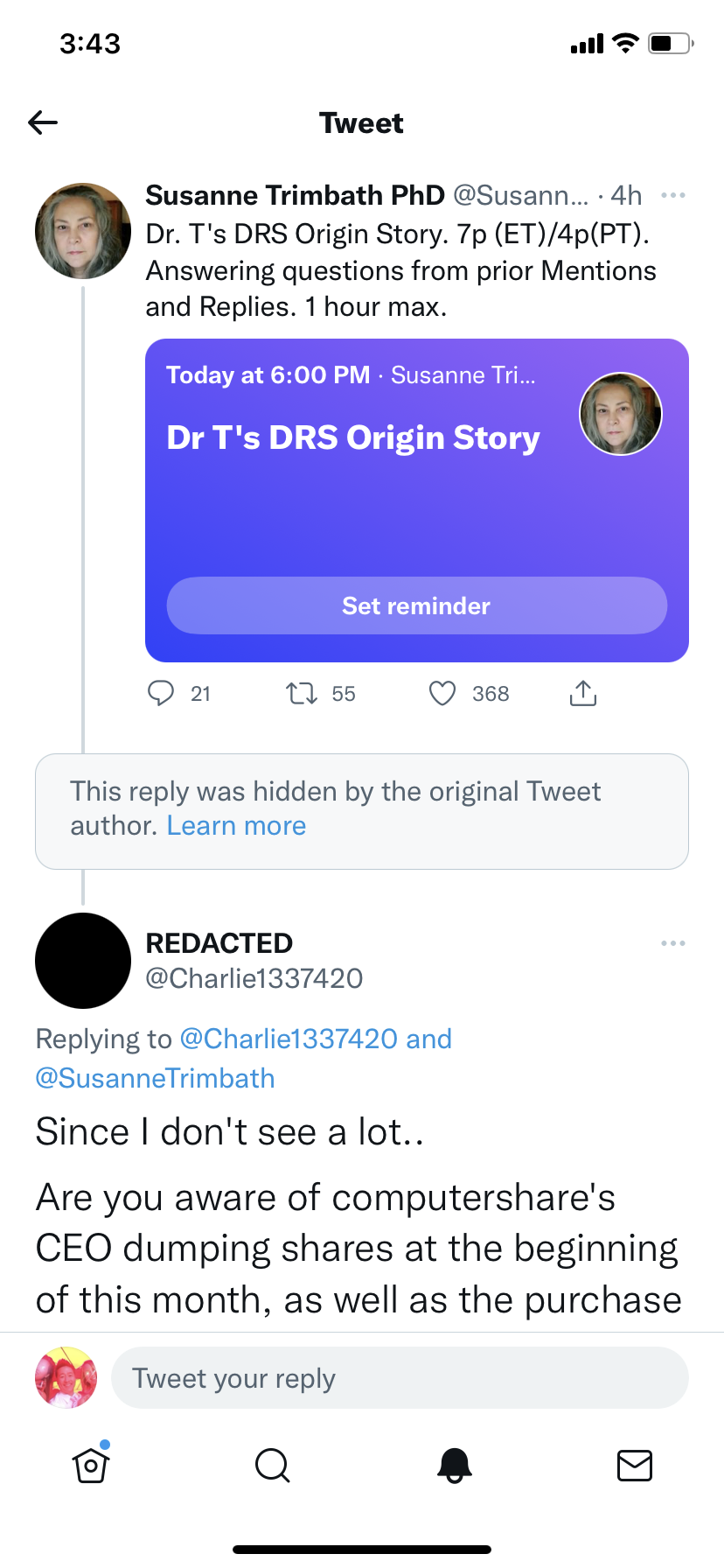This screenshot has height=1568, width=724.
Task: Tap the Learn more link
Action: coord(236,826)
